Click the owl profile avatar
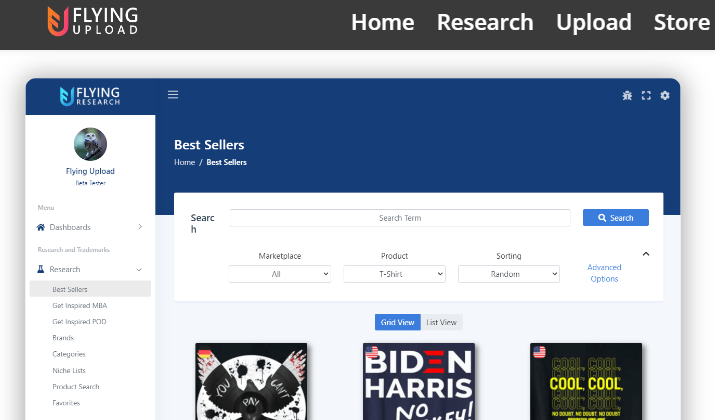 point(90,144)
